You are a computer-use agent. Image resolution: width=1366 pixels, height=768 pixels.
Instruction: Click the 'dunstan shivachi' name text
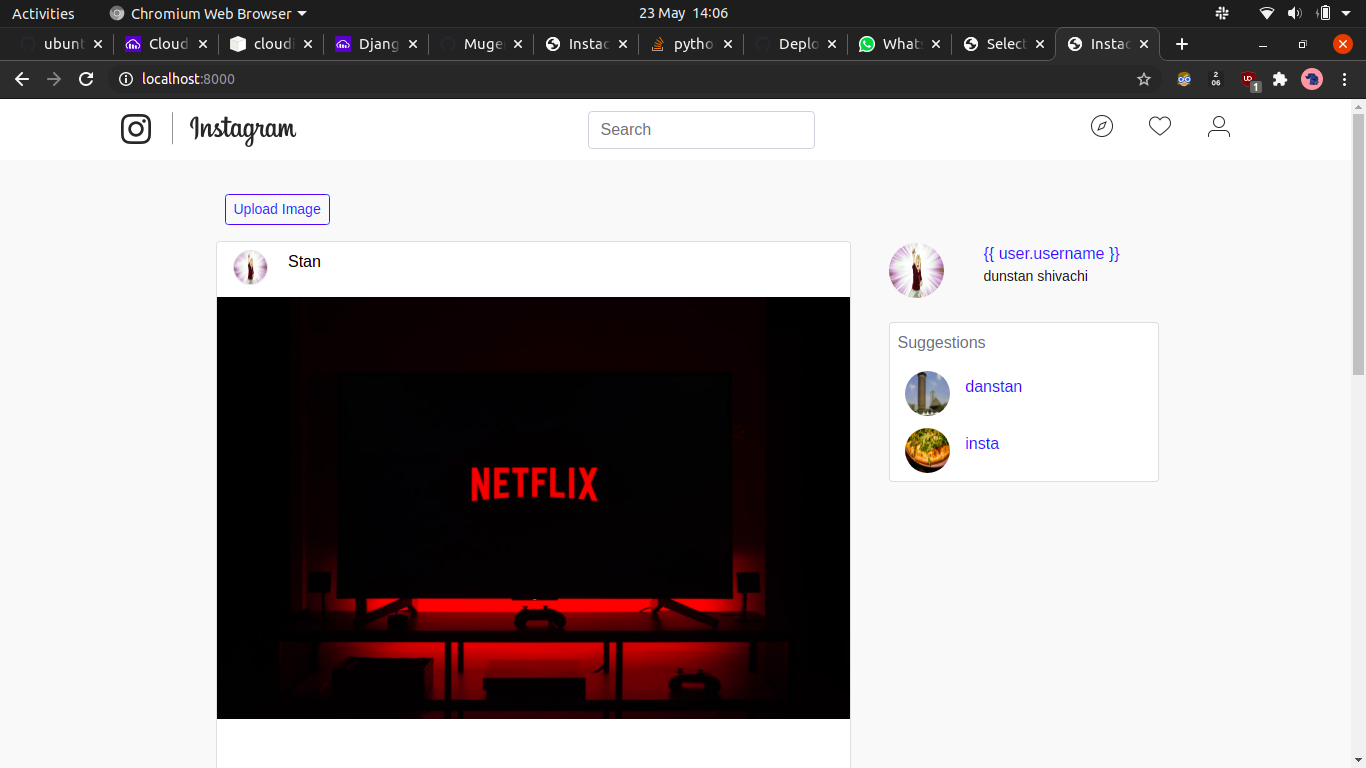pos(1035,276)
